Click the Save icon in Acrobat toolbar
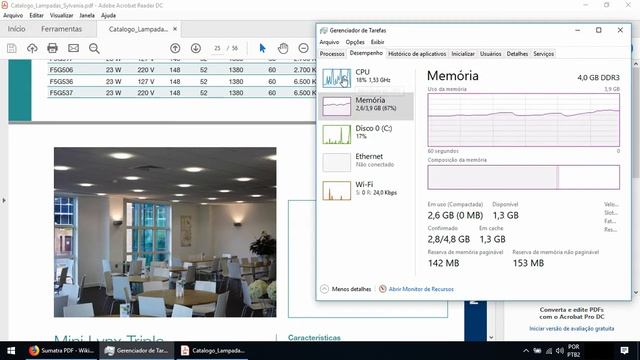 tap(12, 48)
